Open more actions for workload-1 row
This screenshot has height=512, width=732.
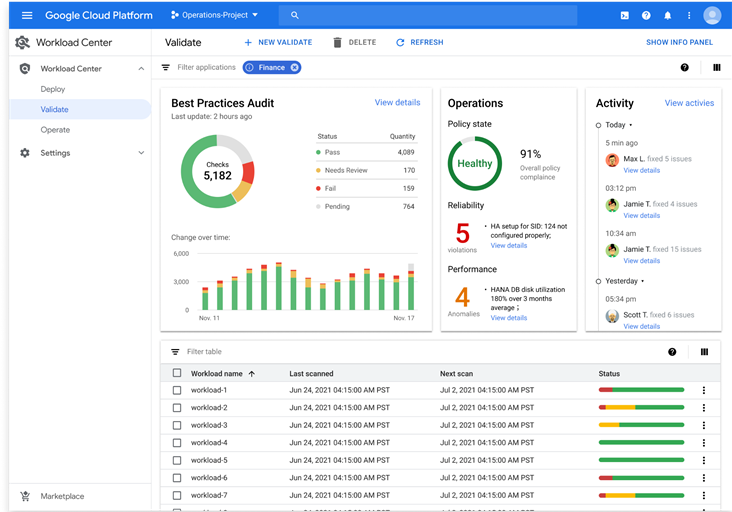pos(704,390)
